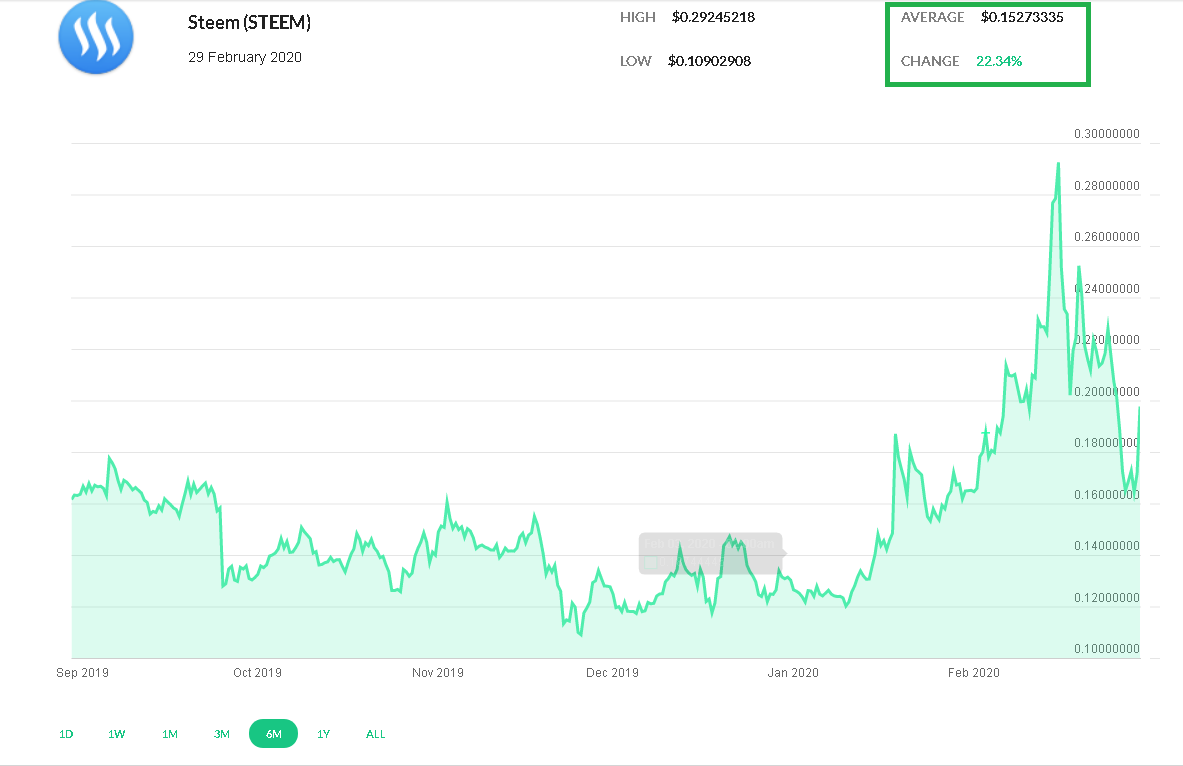Click the faded chart tooltip box

(711, 553)
